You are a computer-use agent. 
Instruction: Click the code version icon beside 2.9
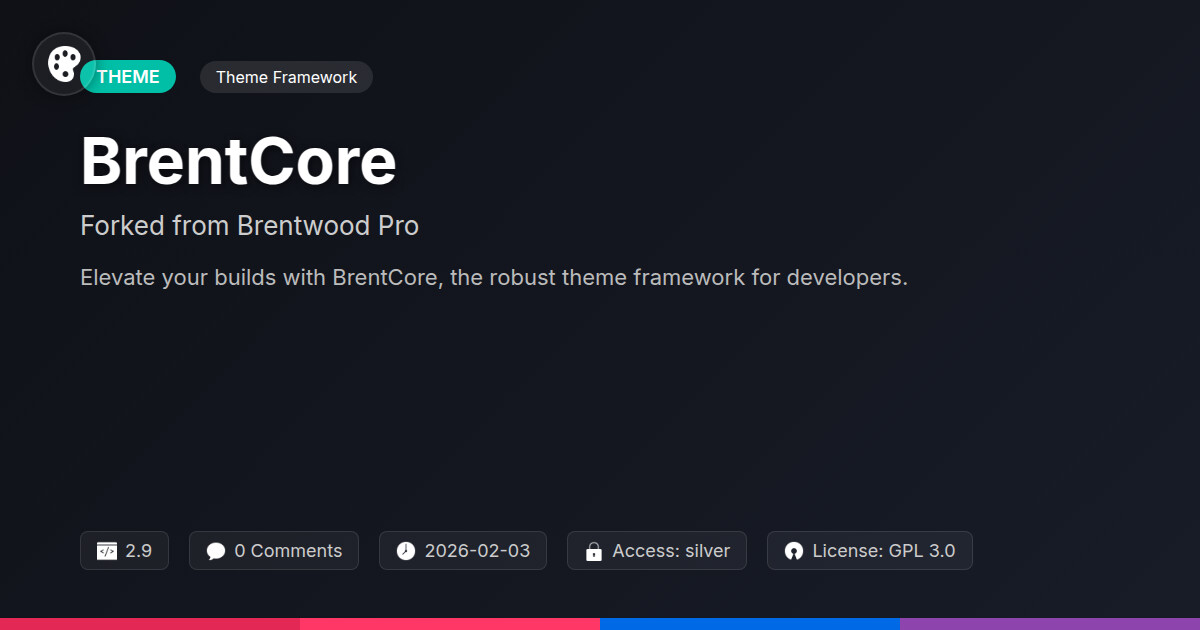coord(106,551)
